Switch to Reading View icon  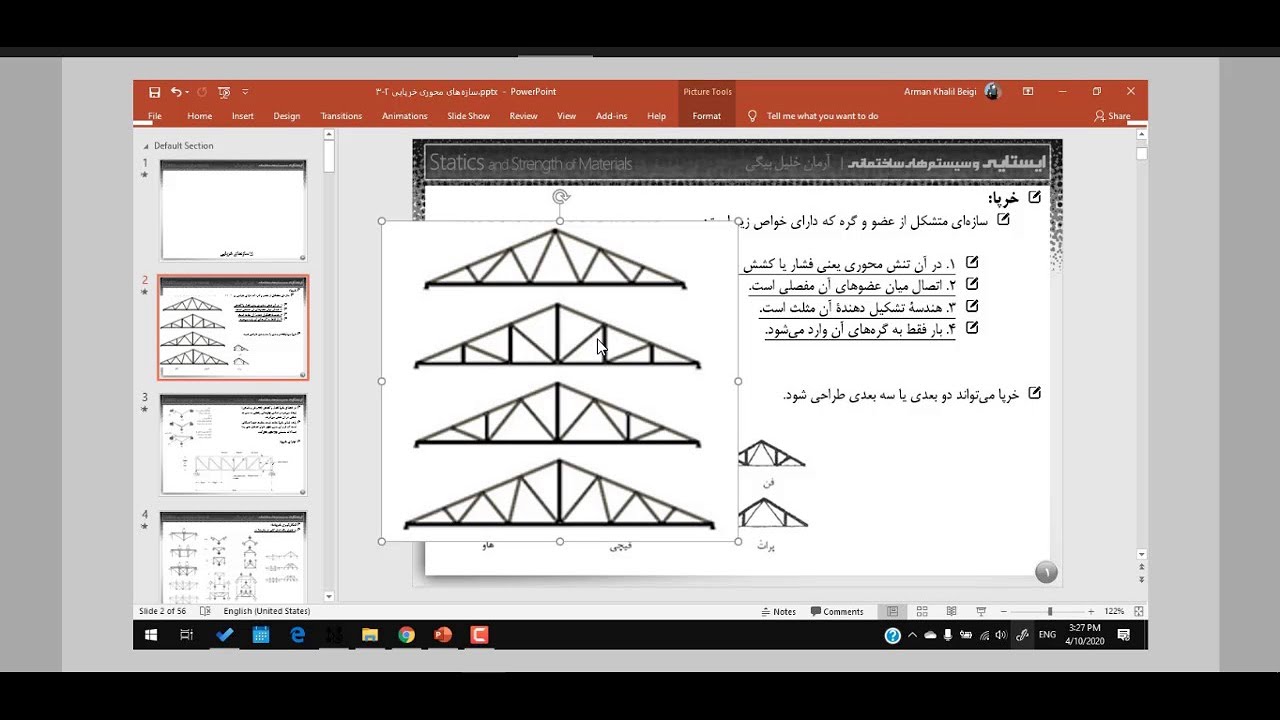click(x=951, y=611)
